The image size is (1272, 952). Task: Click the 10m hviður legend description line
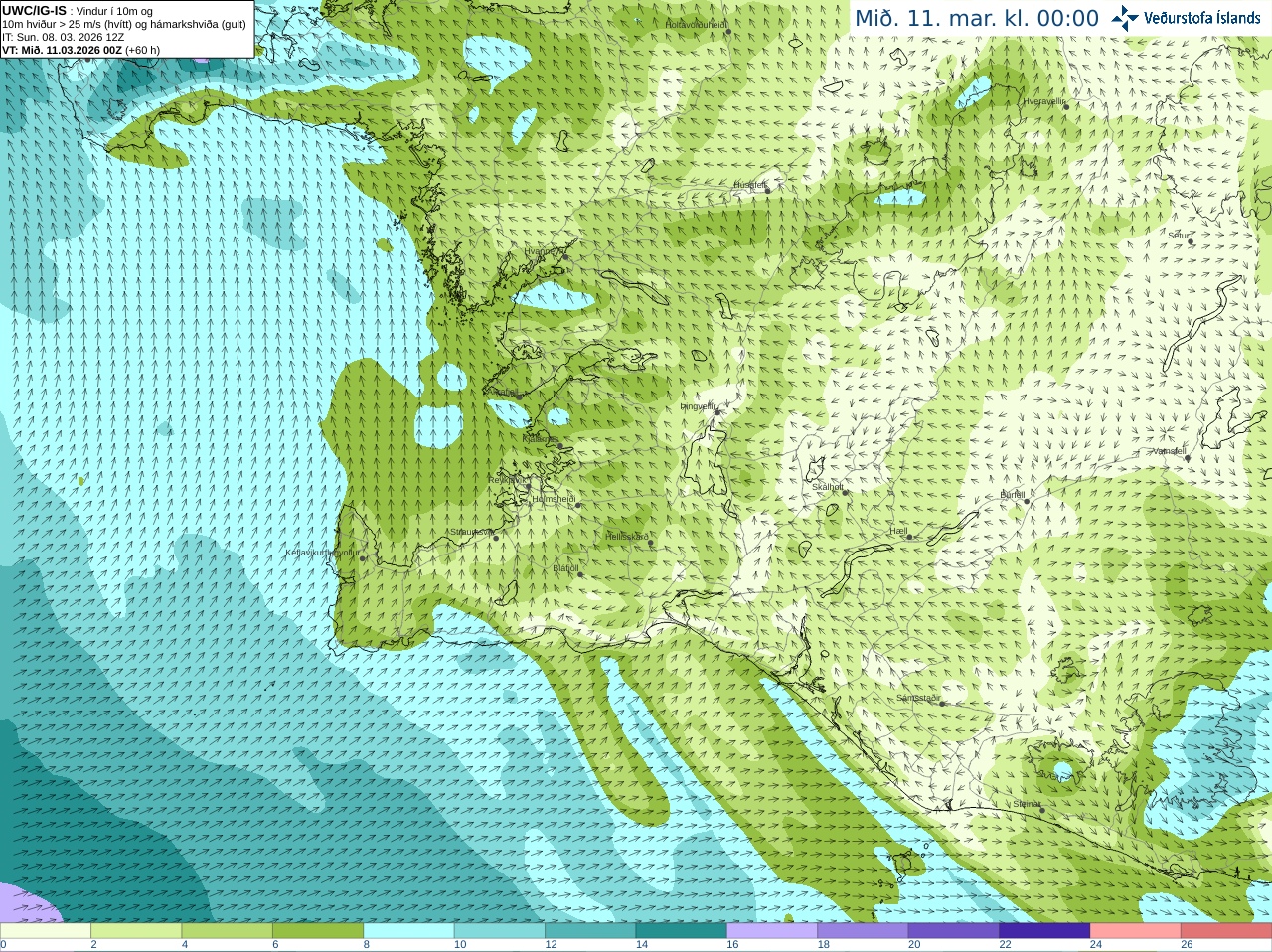(x=124, y=24)
